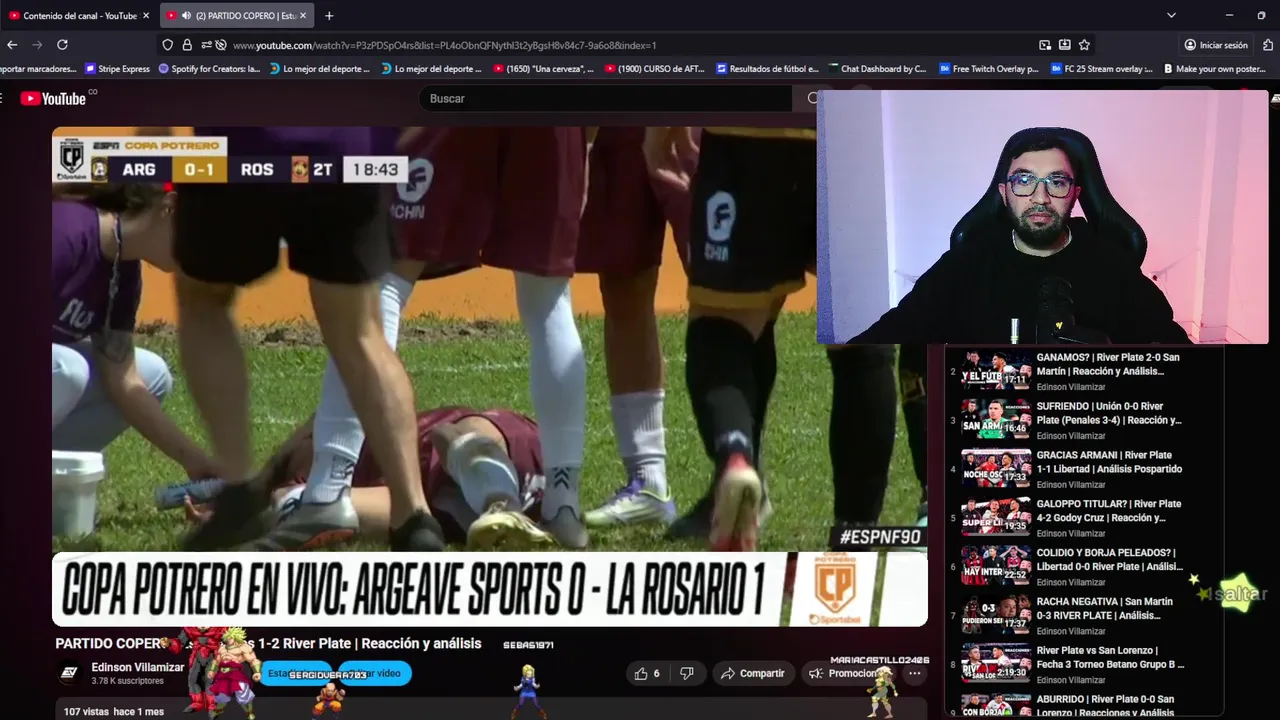Open the Free Twitch Overlay bookmark
Screen dimensions: 1280x720
coord(989,69)
